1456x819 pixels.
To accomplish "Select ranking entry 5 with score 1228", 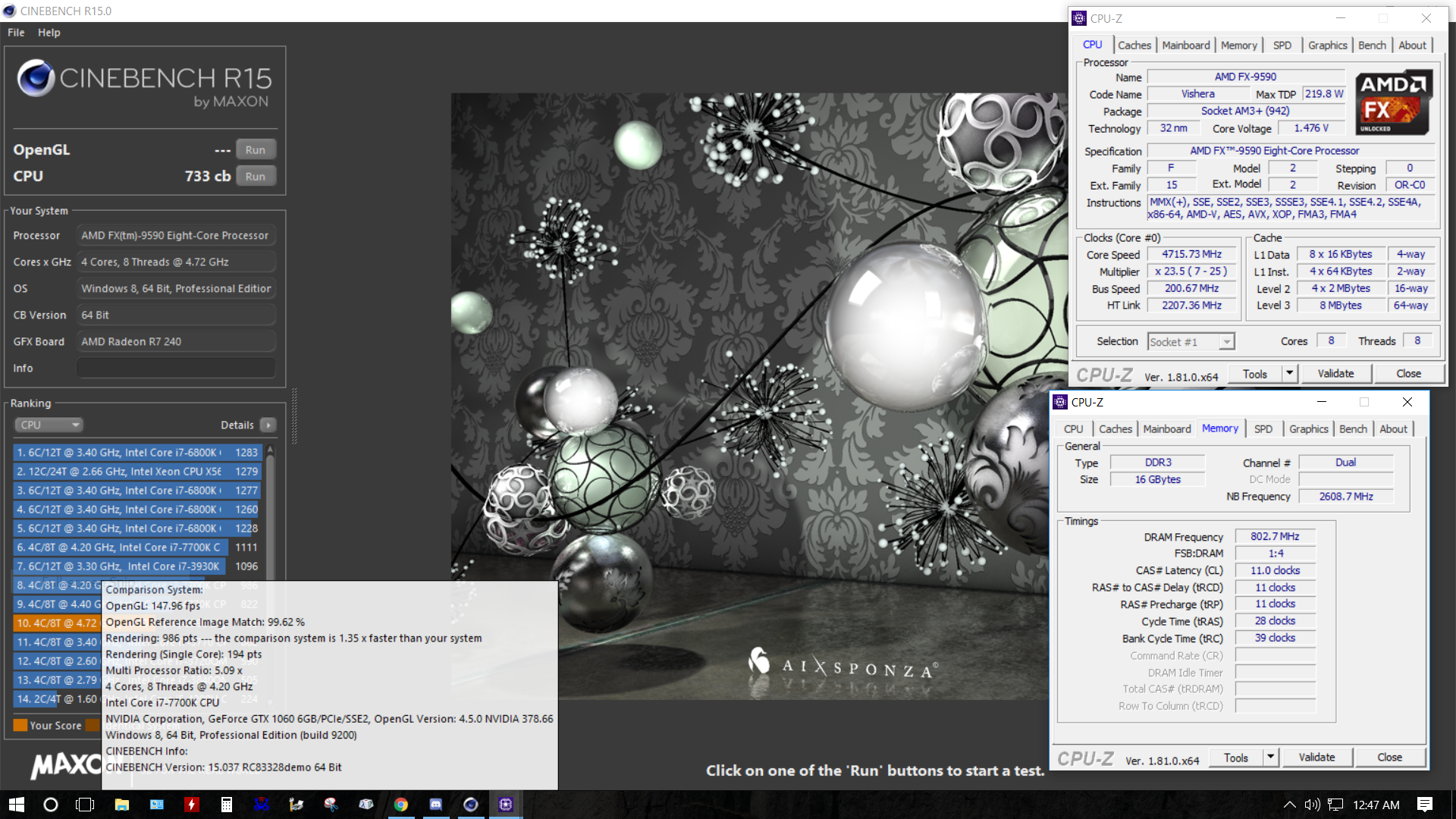I will point(137,528).
